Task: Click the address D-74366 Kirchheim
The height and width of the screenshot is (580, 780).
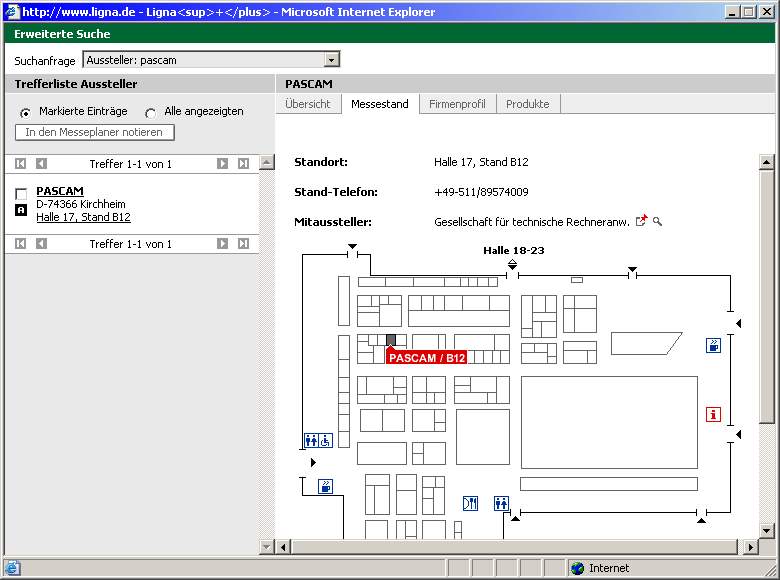Action: tap(81, 204)
